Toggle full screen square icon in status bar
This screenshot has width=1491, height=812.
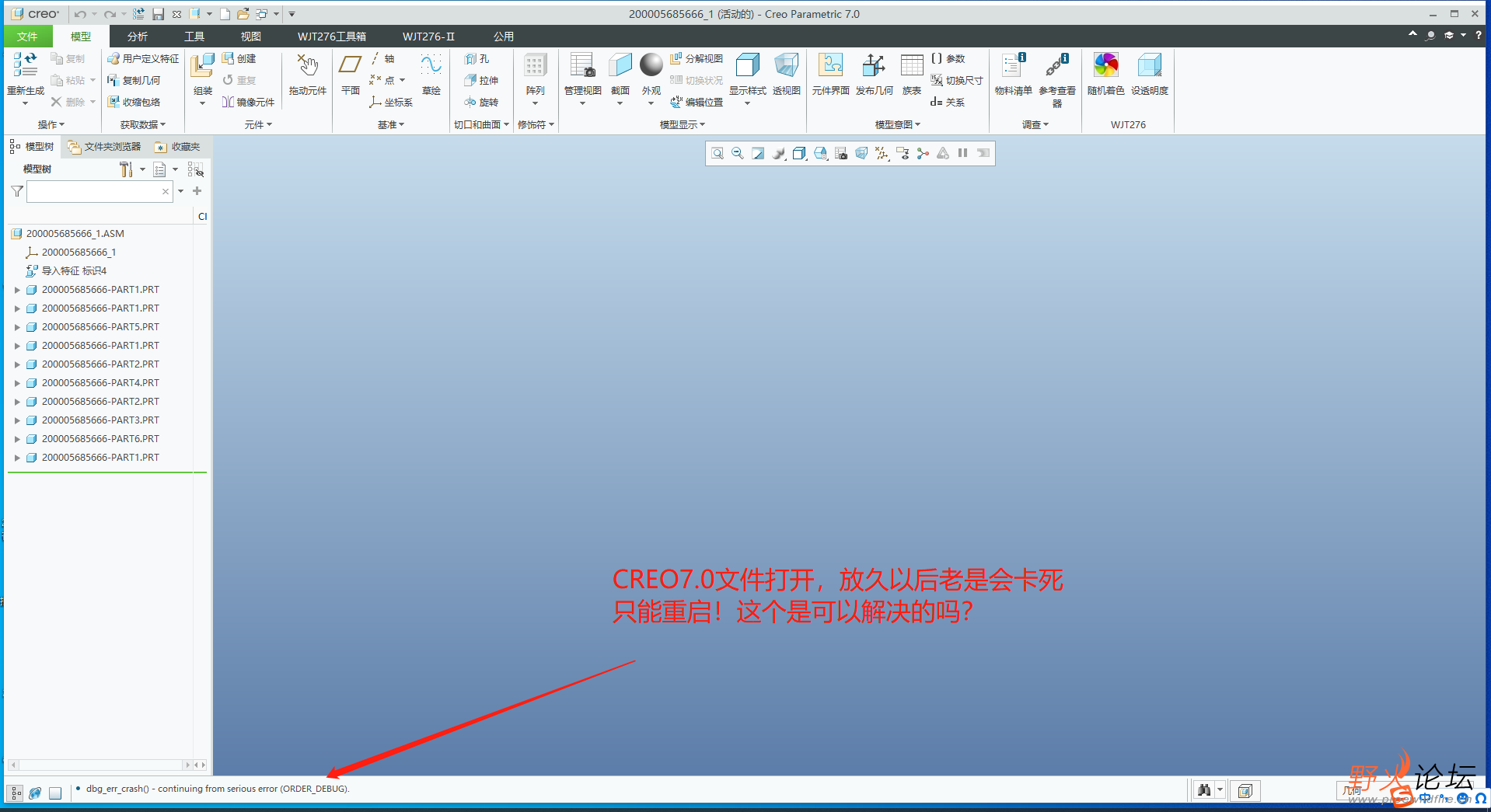(x=55, y=793)
